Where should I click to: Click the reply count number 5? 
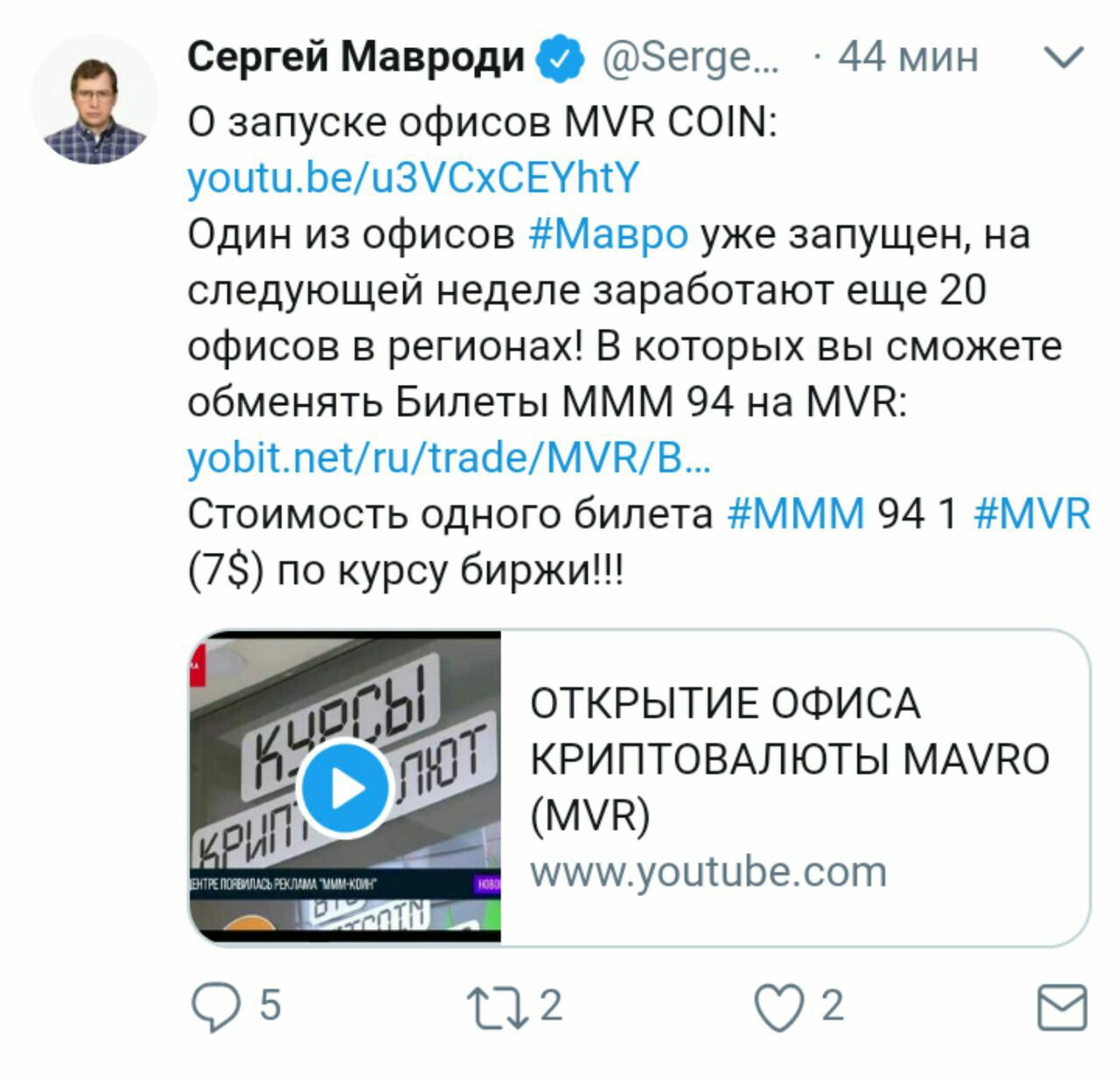click(x=270, y=1005)
